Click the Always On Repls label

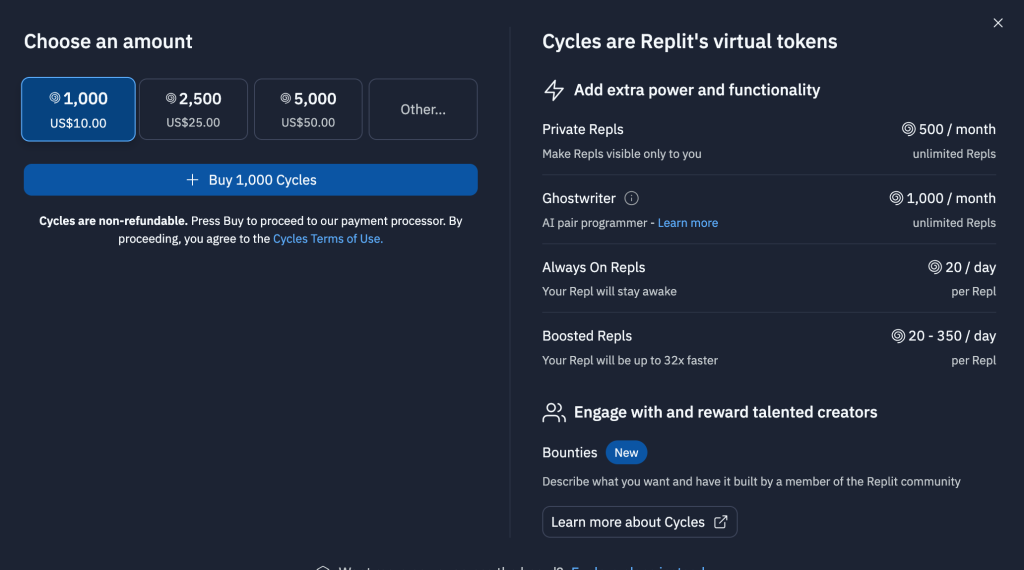(594, 267)
